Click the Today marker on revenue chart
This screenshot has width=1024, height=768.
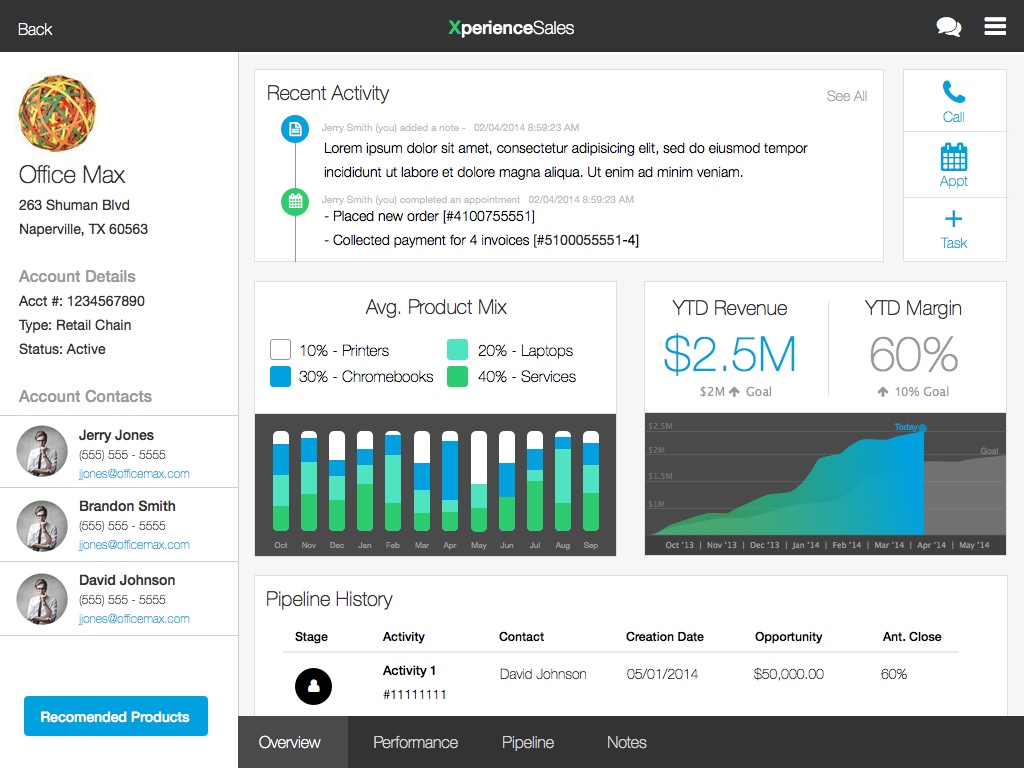(923, 428)
